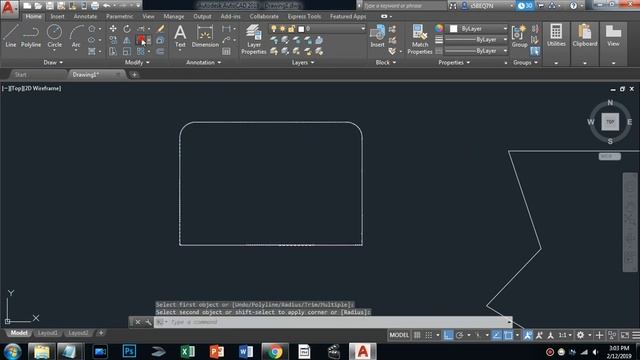Toggle grid display in status bar

coord(417,335)
